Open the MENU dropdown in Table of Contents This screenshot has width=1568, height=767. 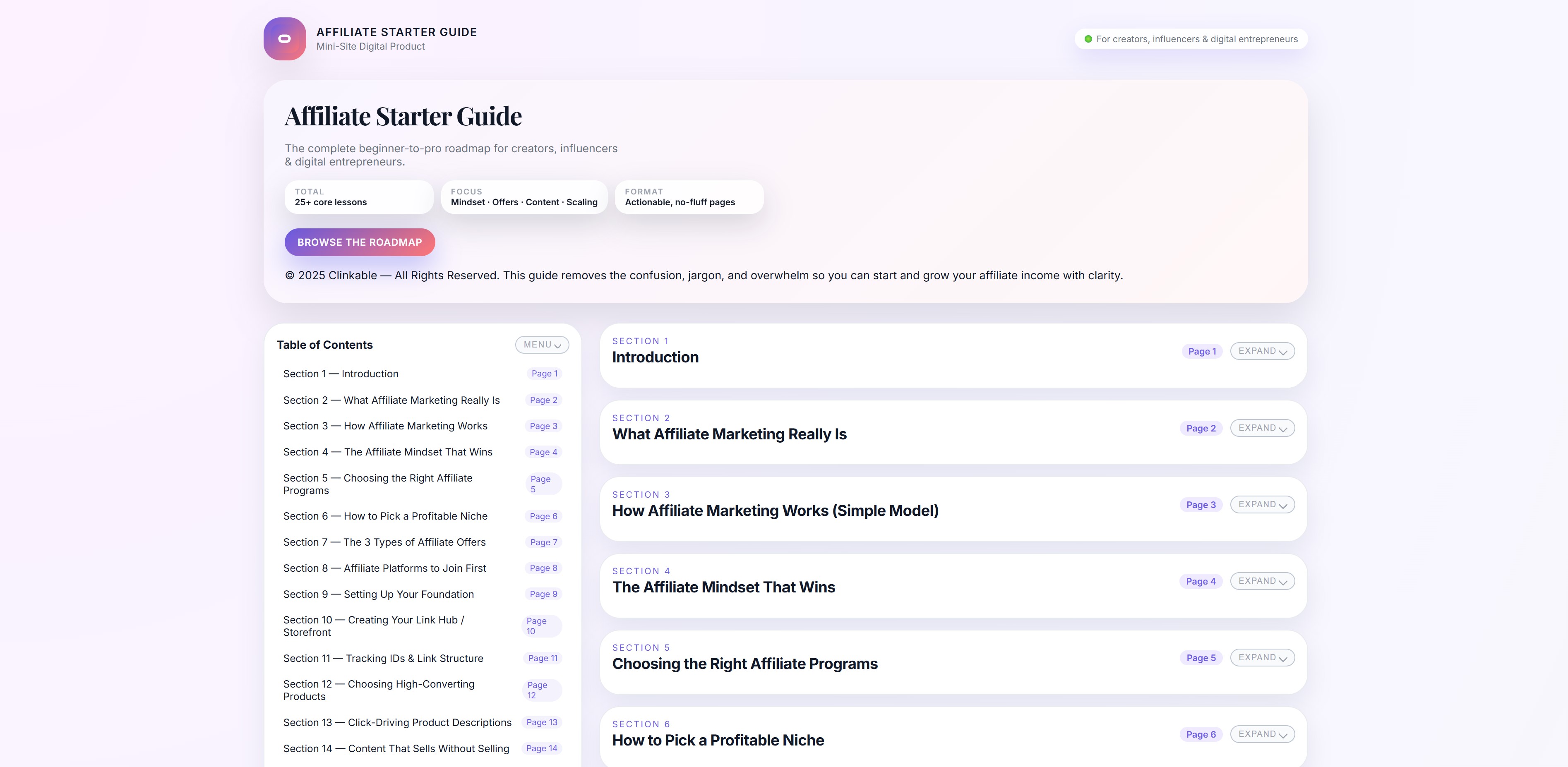coord(541,344)
